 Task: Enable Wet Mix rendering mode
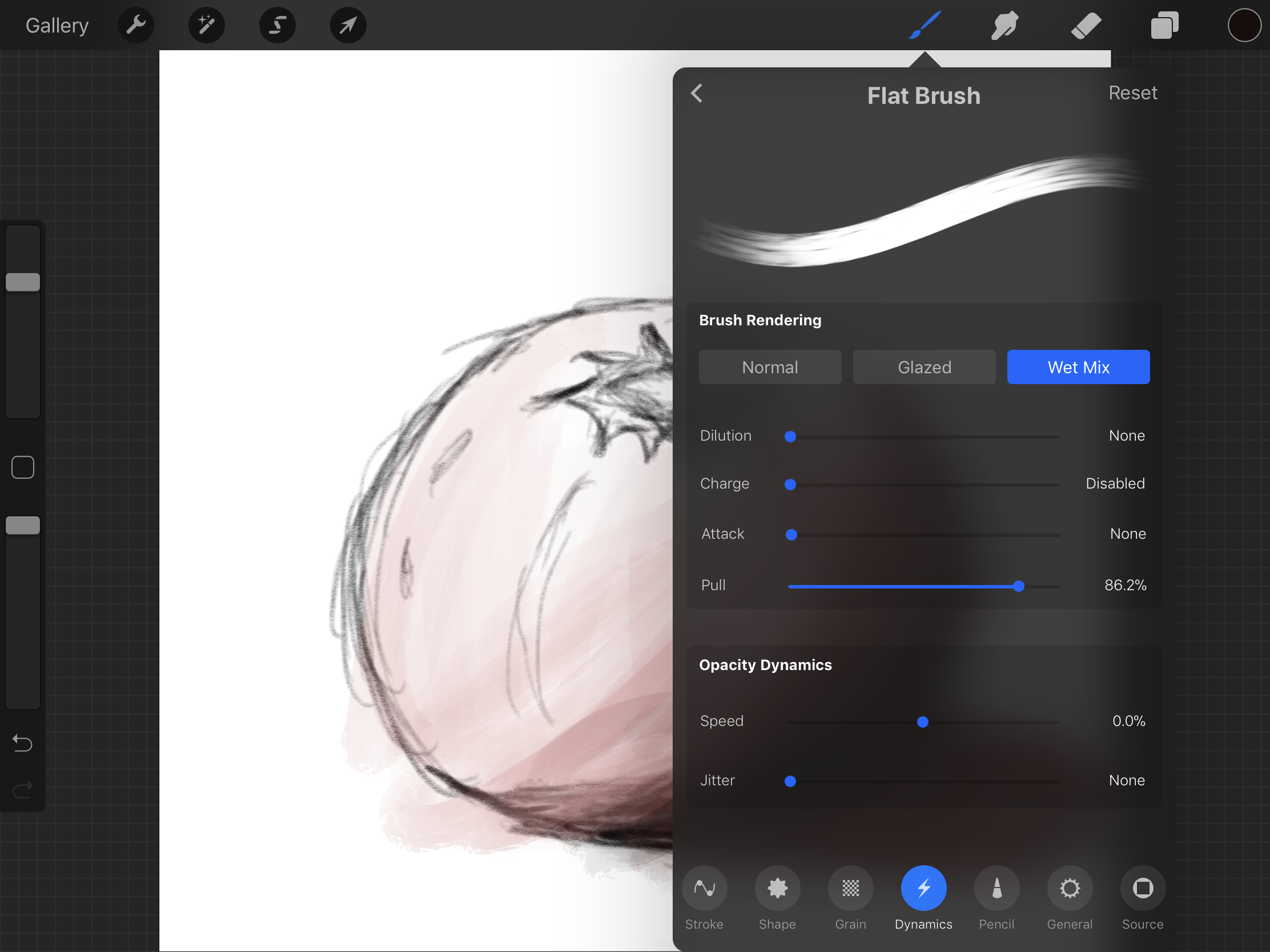pyautogui.click(x=1078, y=366)
